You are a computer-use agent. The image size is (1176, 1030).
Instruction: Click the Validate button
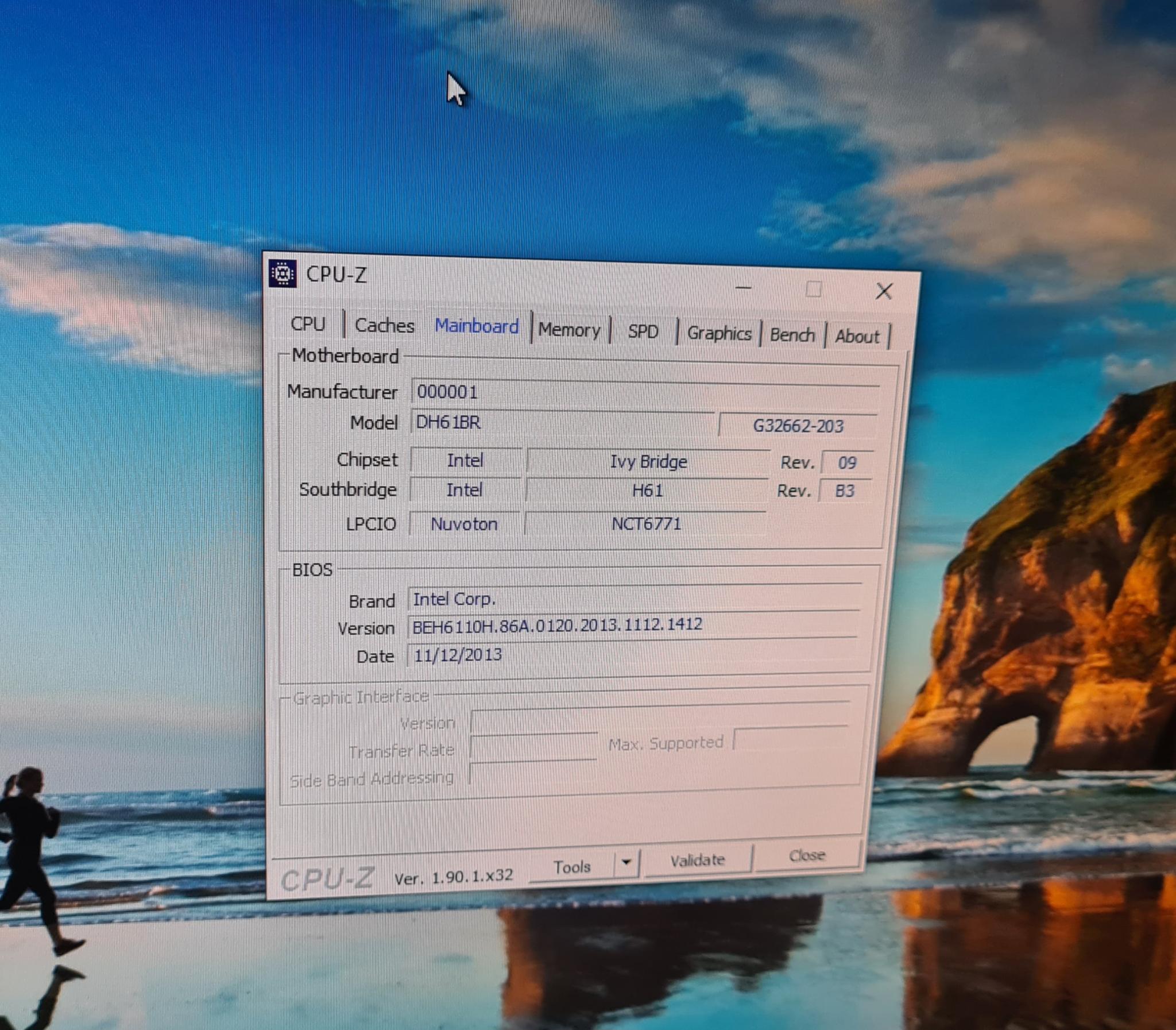coord(698,860)
